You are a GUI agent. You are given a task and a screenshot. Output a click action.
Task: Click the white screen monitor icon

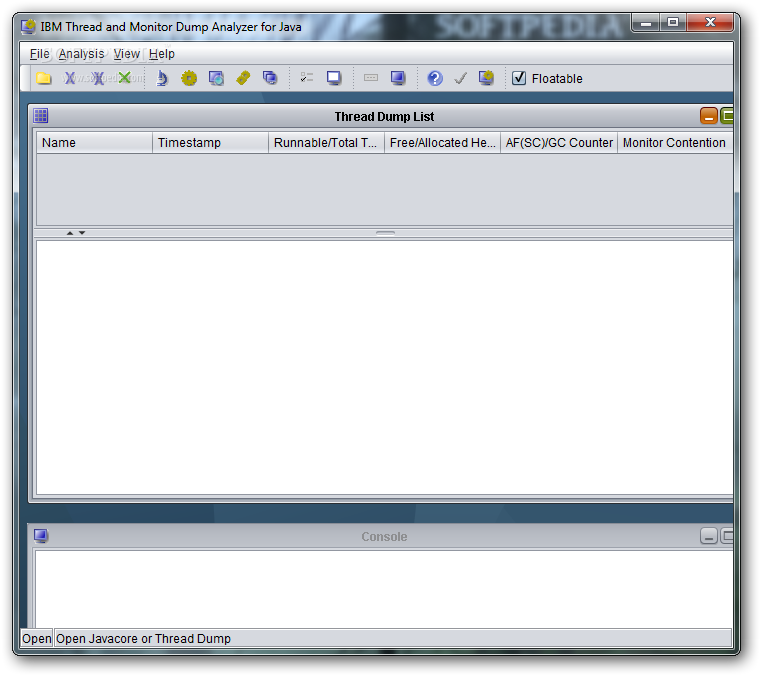(334, 78)
